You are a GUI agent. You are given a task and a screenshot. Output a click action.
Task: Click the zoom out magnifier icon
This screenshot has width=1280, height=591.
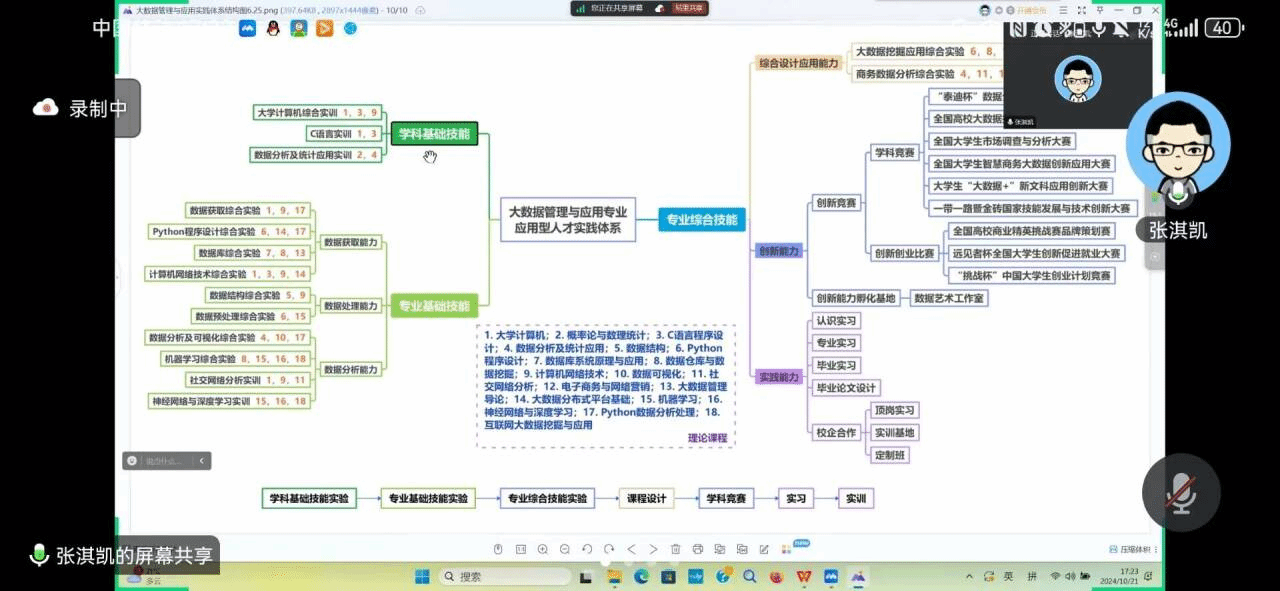(564, 549)
